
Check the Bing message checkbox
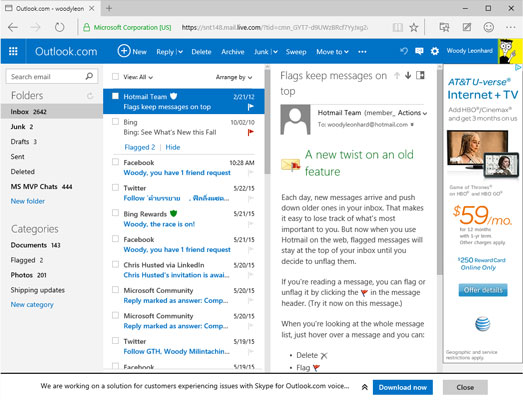click(115, 121)
